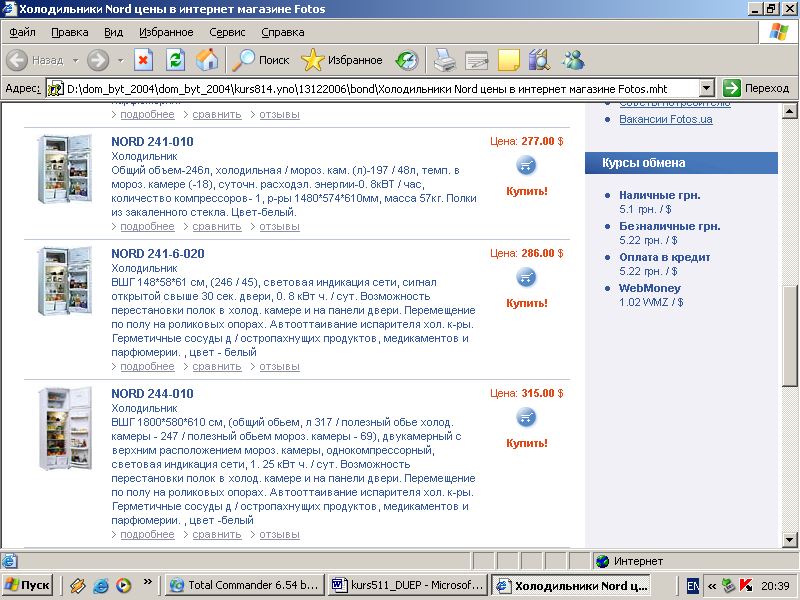Viewport: 800px width, 600px height.
Task: Open address bar dropdown list
Action: pyautogui.click(x=706, y=88)
